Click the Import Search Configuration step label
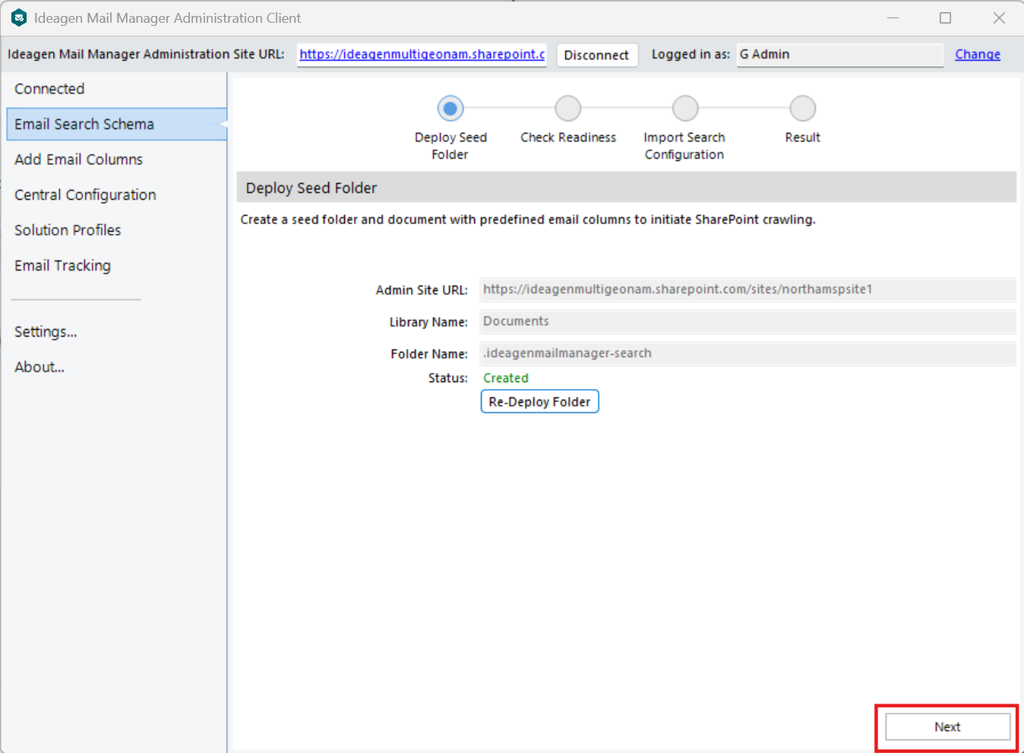Viewport: 1024px width, 753px height. 684,146
